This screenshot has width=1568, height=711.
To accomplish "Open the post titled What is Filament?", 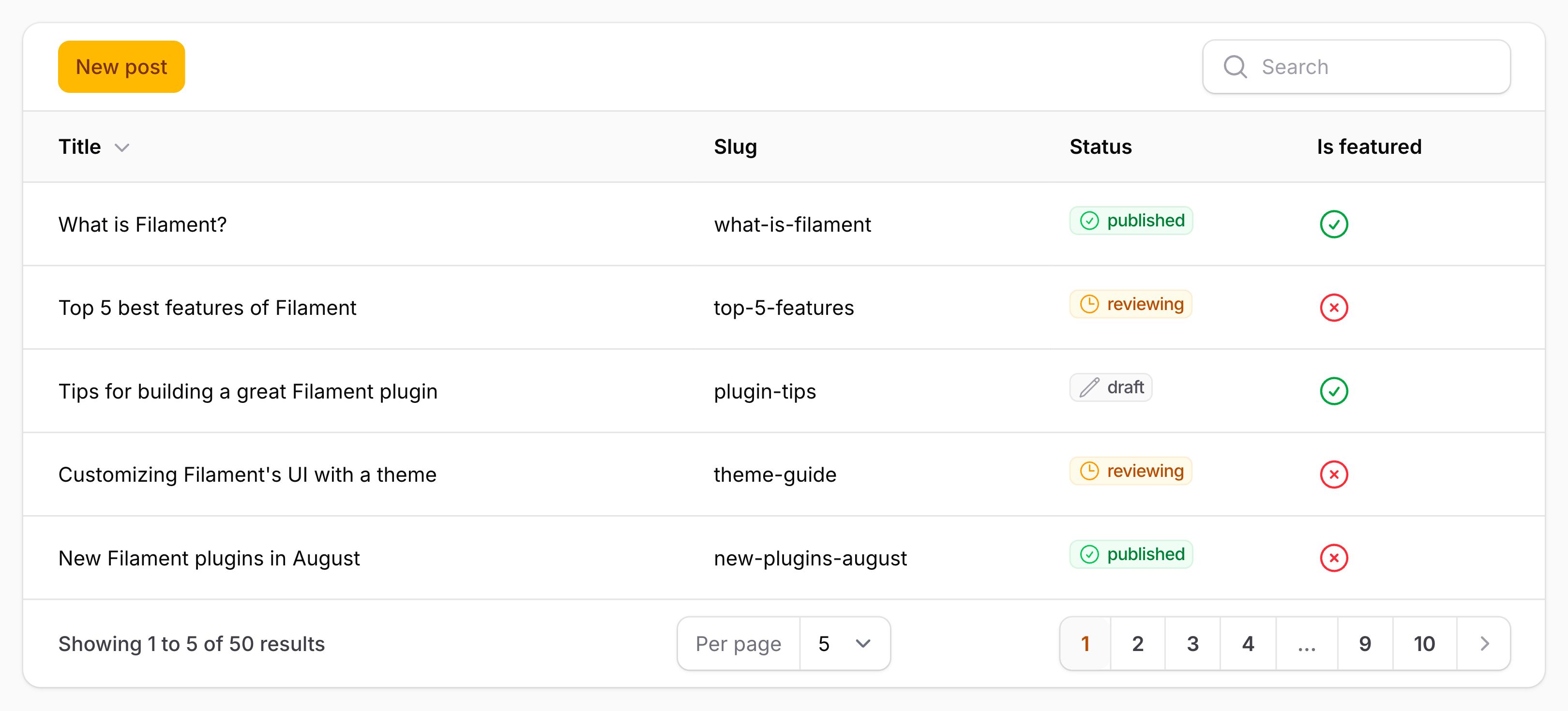I will (x=142, y=224).
